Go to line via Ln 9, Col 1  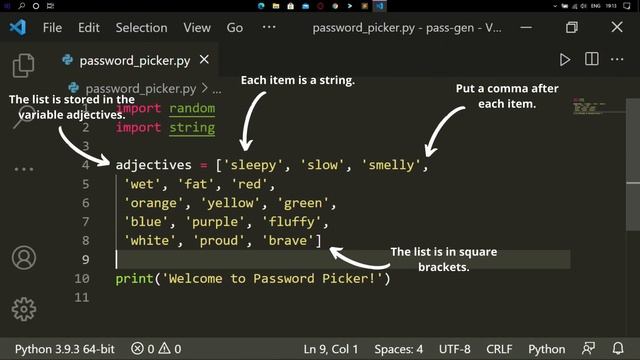click(x=331, y=349)
